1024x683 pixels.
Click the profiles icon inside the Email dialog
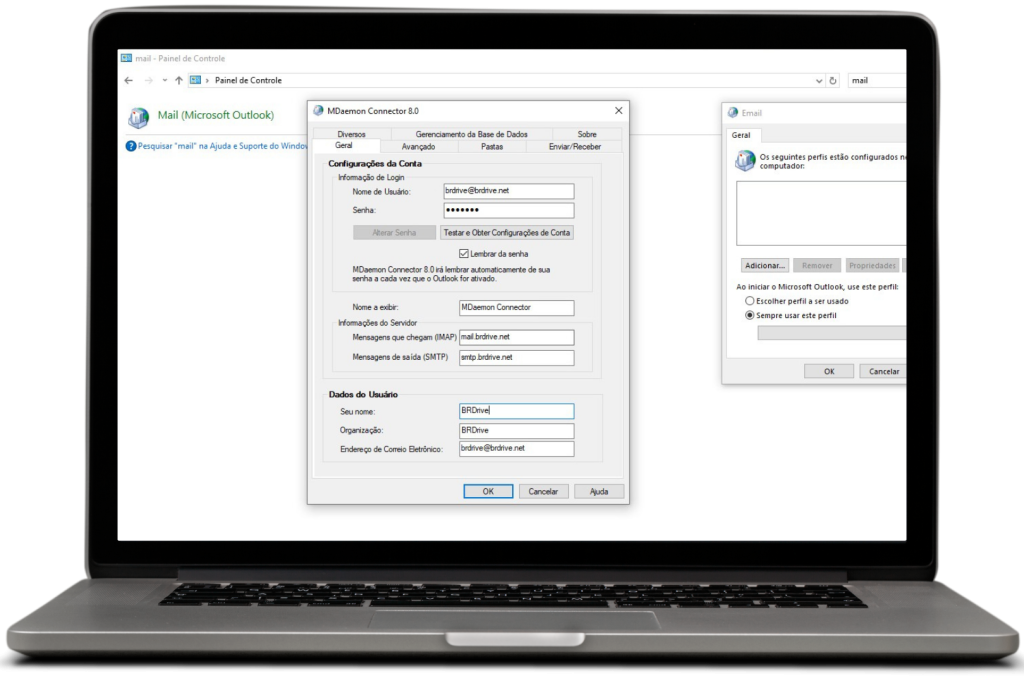coord(745,160)
